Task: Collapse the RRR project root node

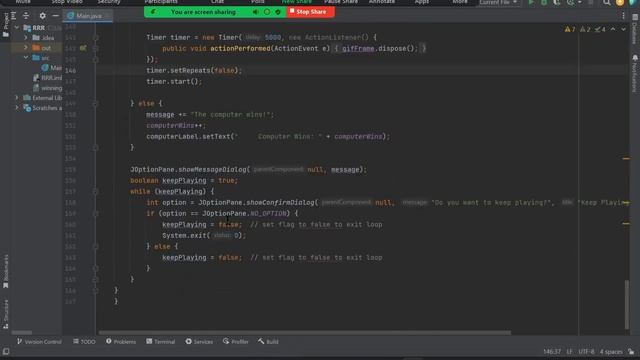Action: [17, 28]
